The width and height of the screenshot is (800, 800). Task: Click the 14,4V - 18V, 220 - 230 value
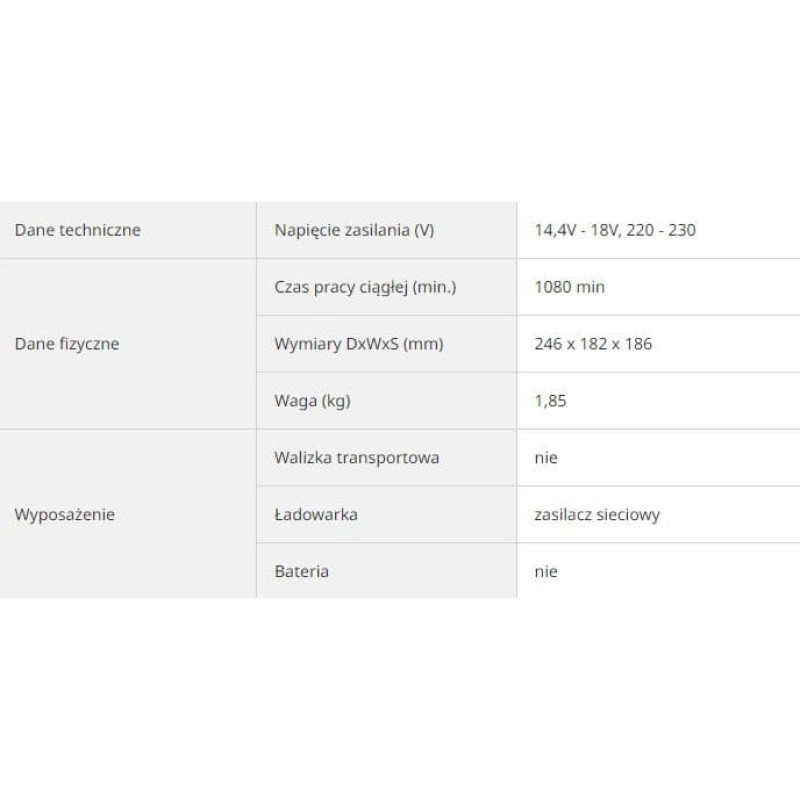click(x=615, y=230)
